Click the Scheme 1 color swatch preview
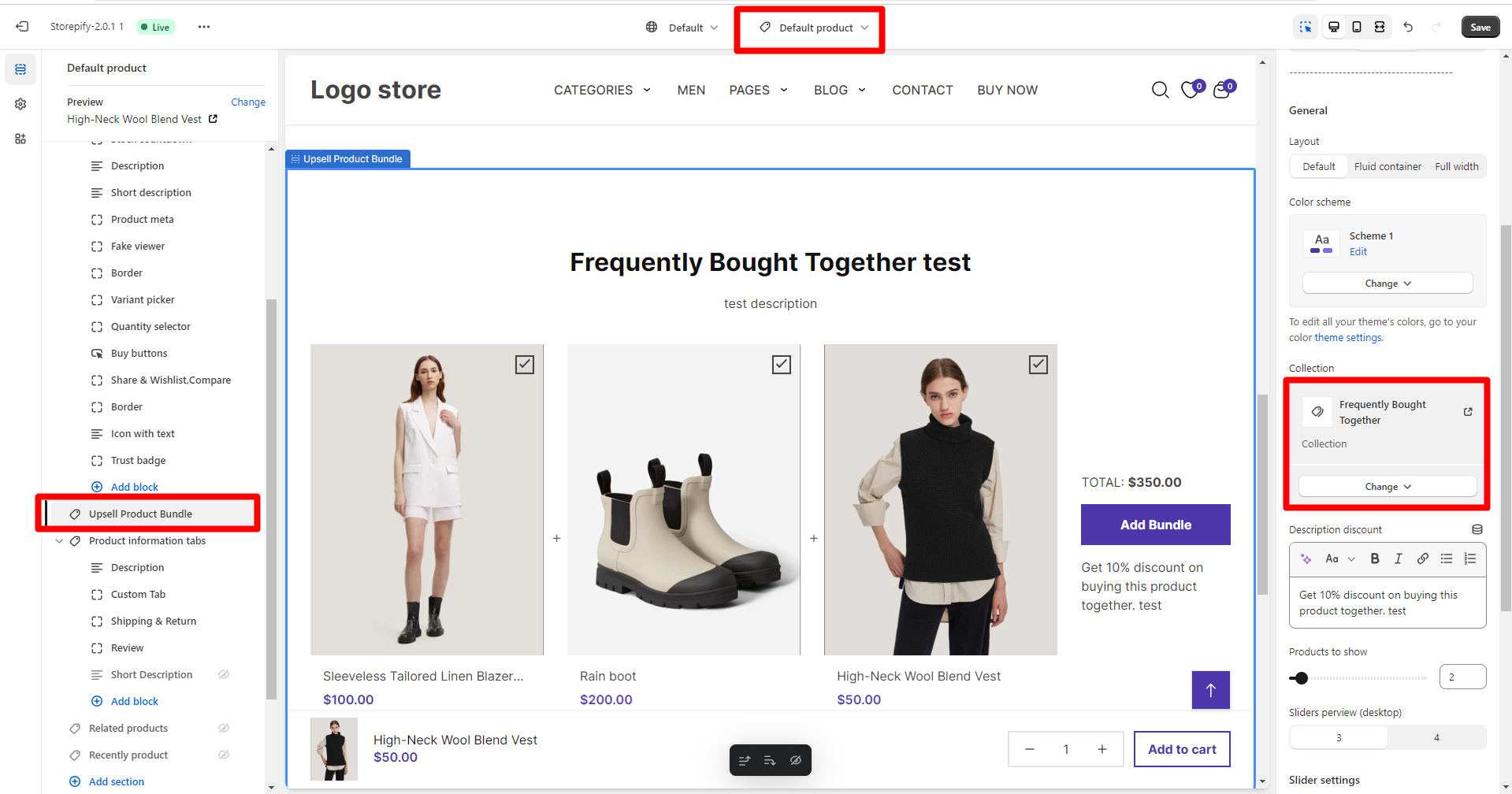This screenshot has width=1512, height=794. point(1321,243)
